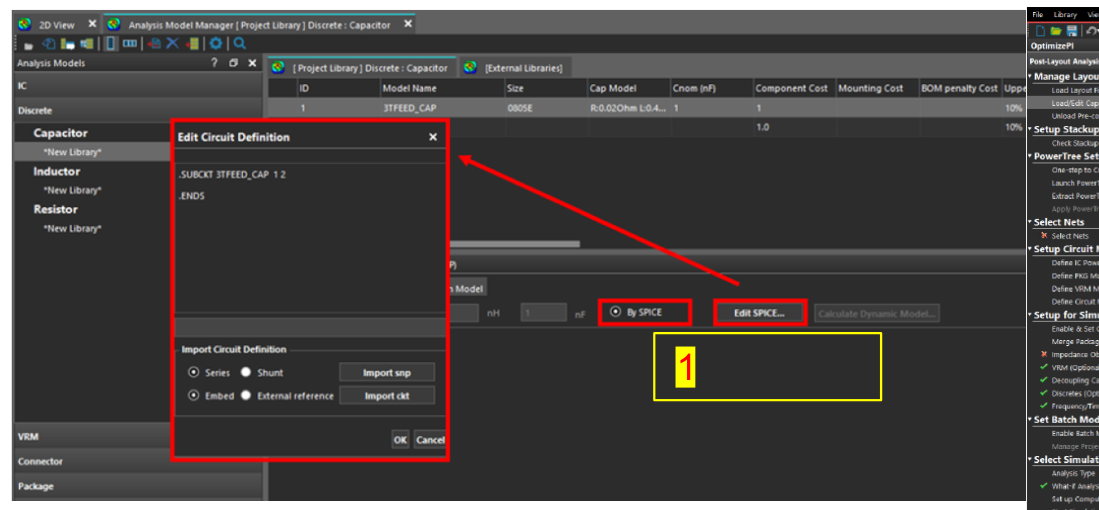The image size is (1099, 510).
Task: Collapse Select Simulation section
Action: click(1030, 460)
